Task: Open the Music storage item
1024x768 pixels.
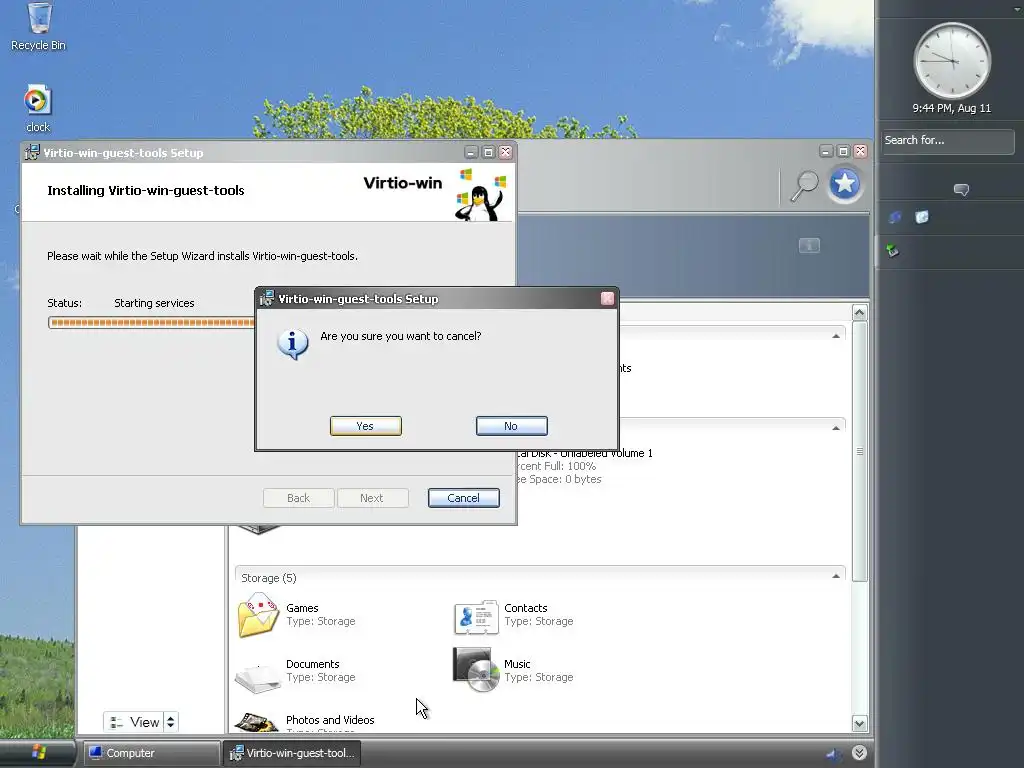Action: [x=514, y=671]
